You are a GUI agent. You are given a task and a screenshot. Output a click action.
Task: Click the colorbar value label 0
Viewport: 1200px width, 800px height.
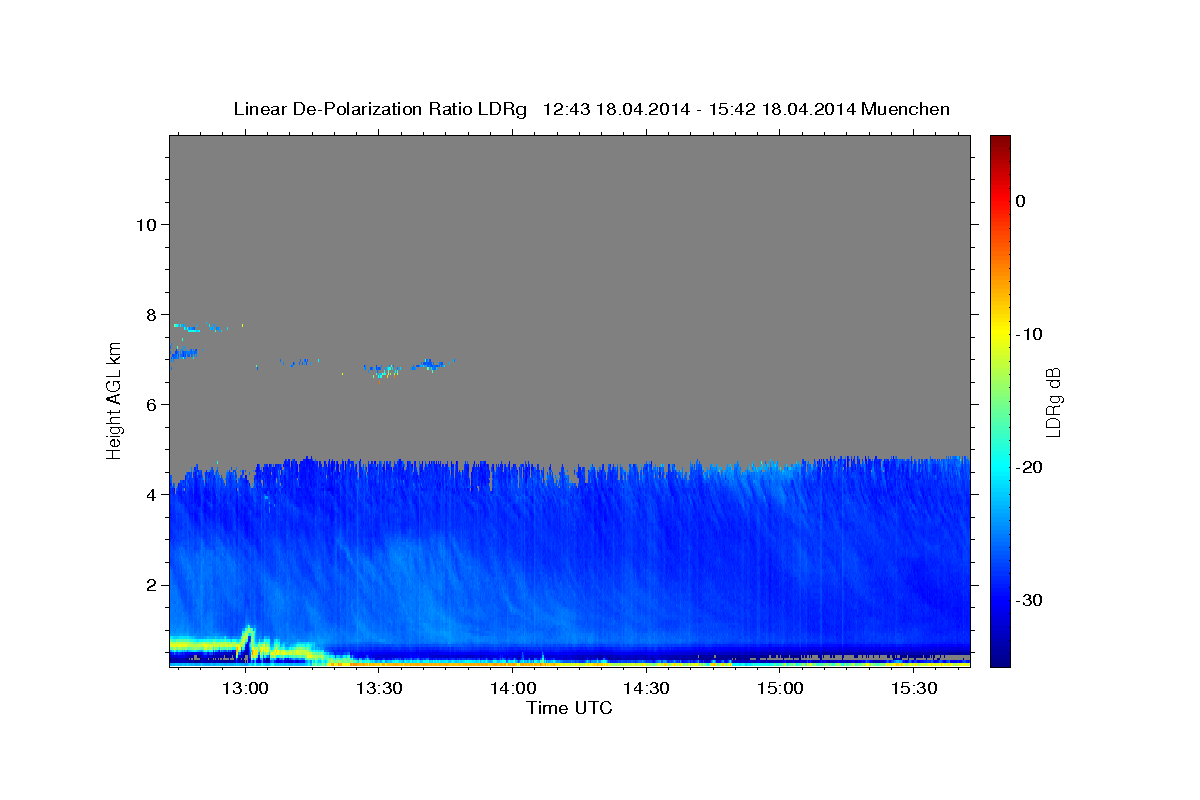pos(1020,201)
